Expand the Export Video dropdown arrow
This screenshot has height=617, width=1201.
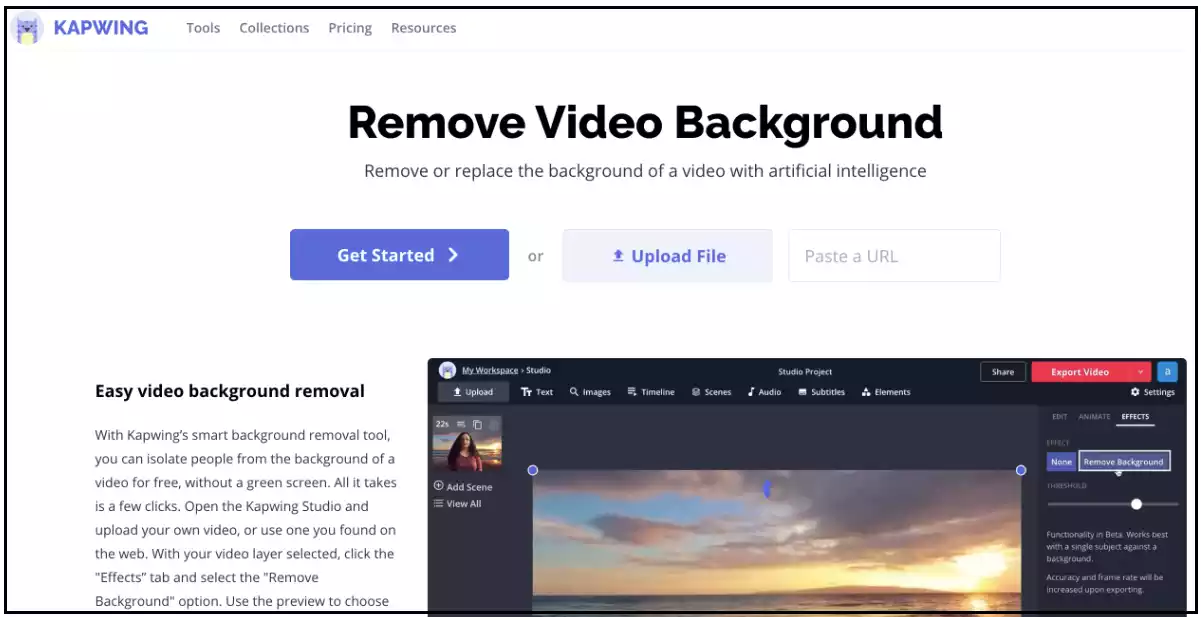pyautogui.click(x=1141, y=372)
